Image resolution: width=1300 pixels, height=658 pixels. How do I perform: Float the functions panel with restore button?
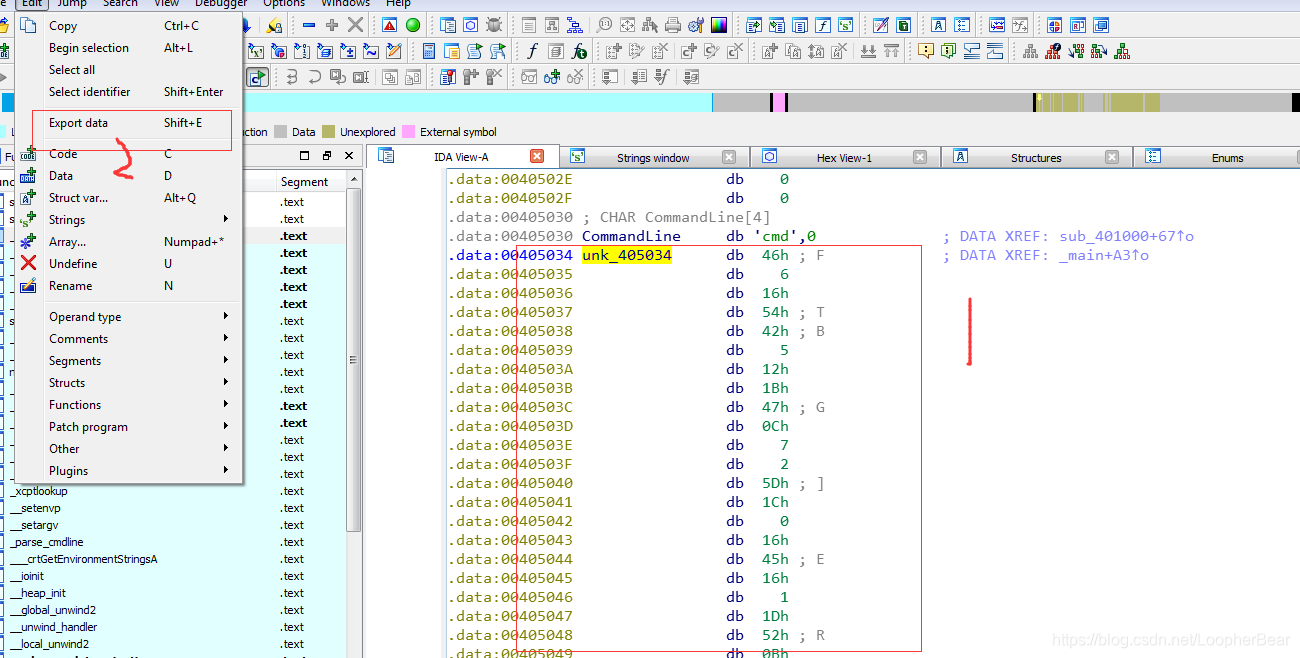coord(327,156)
